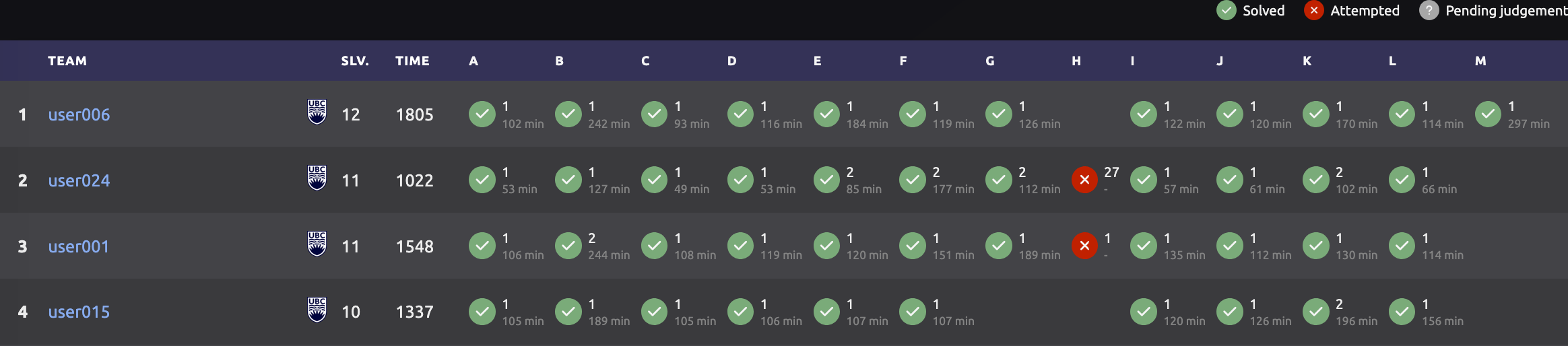Open the user015 team link
Viewport: 1568px width, 346px height.
pyautogui.click(x=79, y=312)
